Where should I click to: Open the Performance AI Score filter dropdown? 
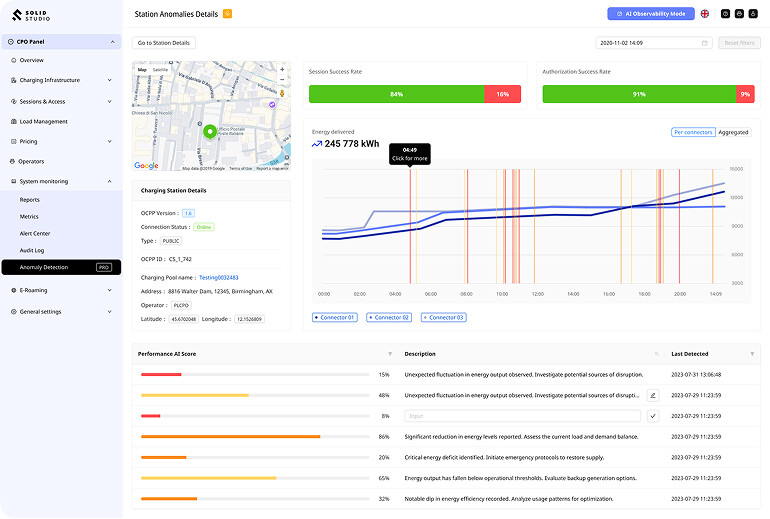390,354
